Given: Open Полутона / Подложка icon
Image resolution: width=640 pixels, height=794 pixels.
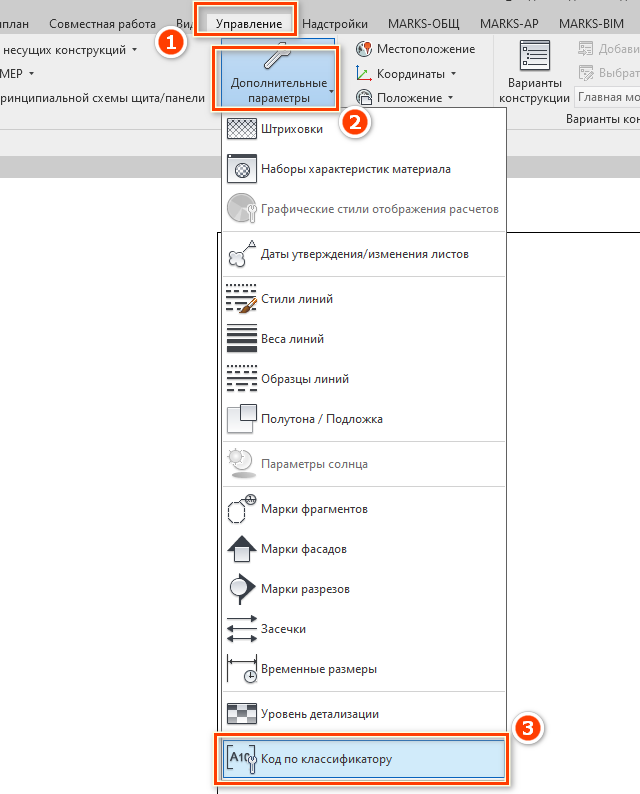Looking at the screenshot, I should click(242, 419).
